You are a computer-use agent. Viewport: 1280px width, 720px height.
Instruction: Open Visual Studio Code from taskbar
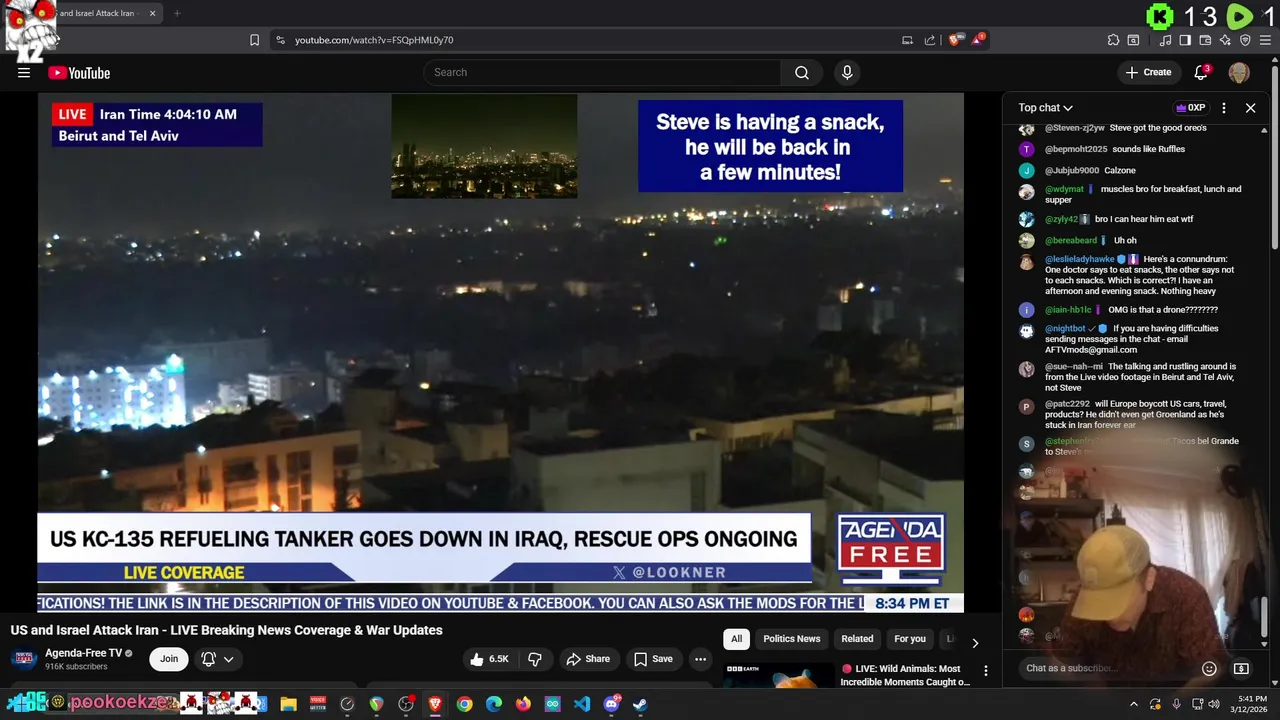(x=582, y=704)
